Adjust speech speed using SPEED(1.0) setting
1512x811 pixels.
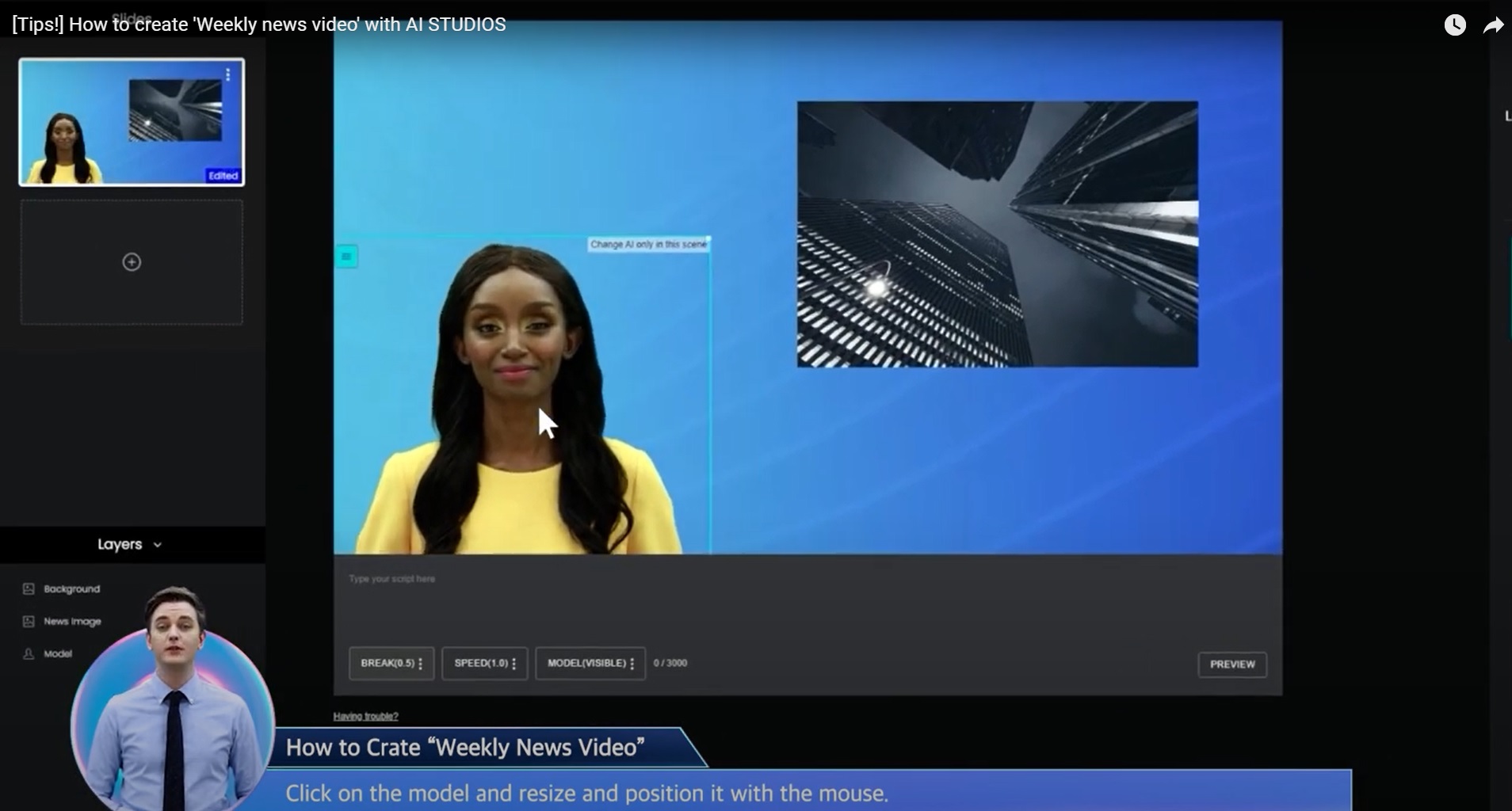click(484, 663)
